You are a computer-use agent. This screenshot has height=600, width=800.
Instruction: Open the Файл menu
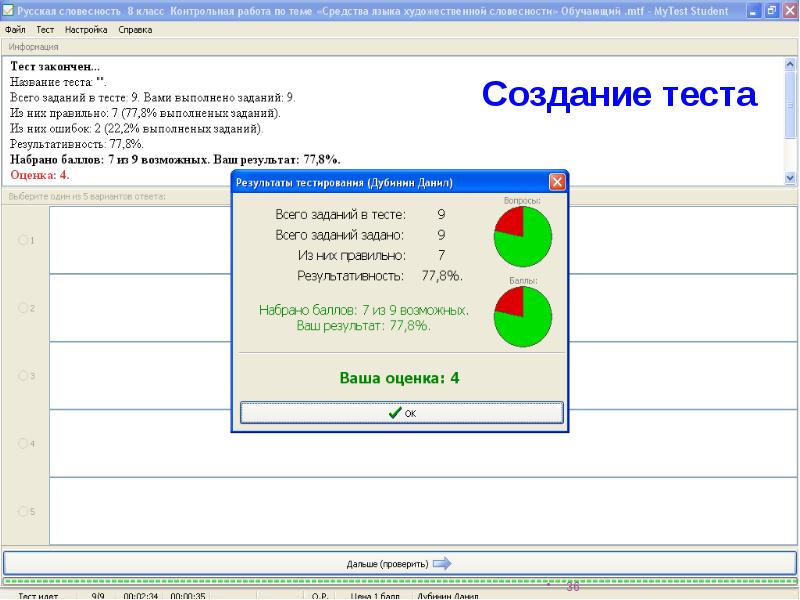pos(15,30)
